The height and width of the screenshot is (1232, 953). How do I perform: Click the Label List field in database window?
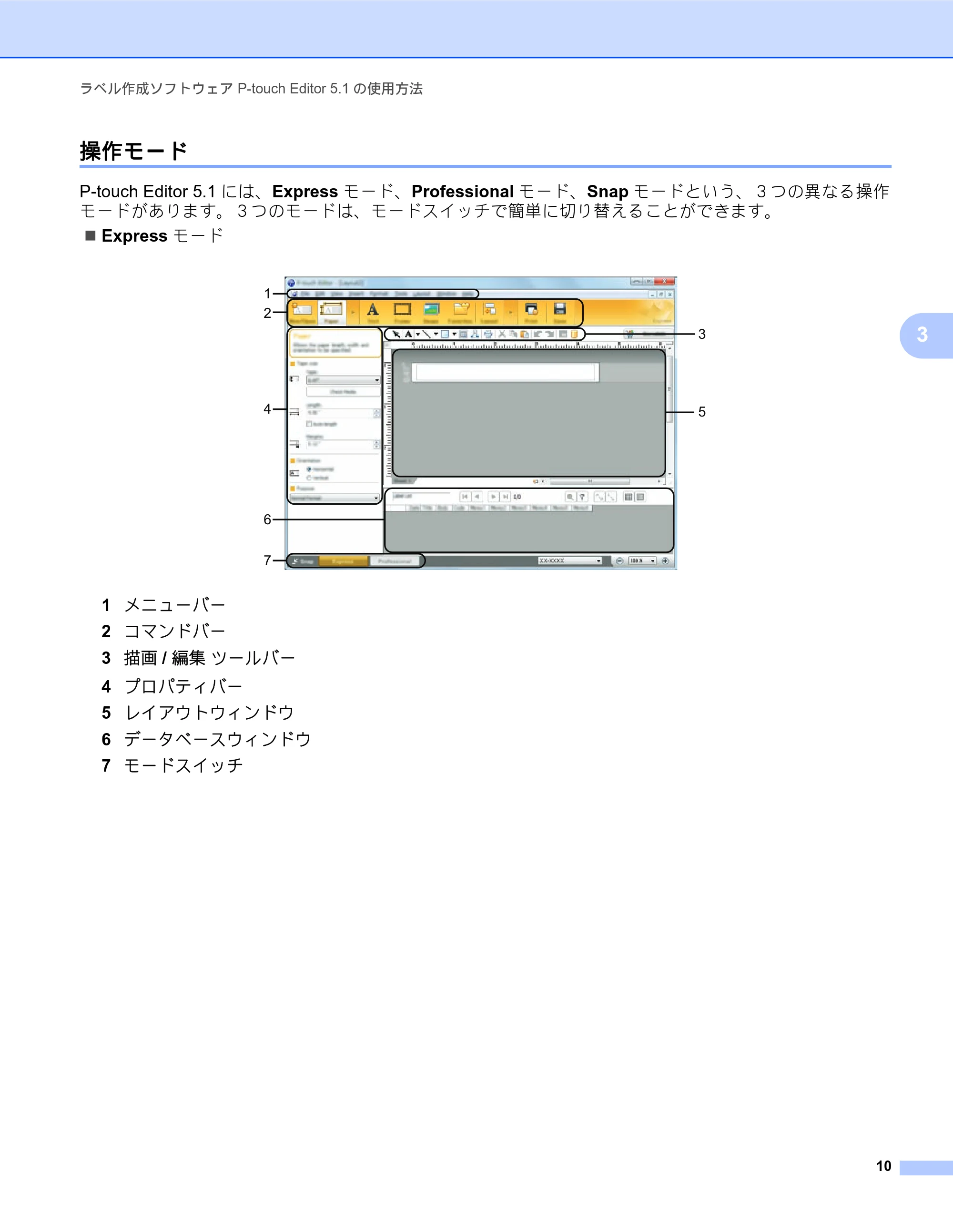(x=421, y=497)
